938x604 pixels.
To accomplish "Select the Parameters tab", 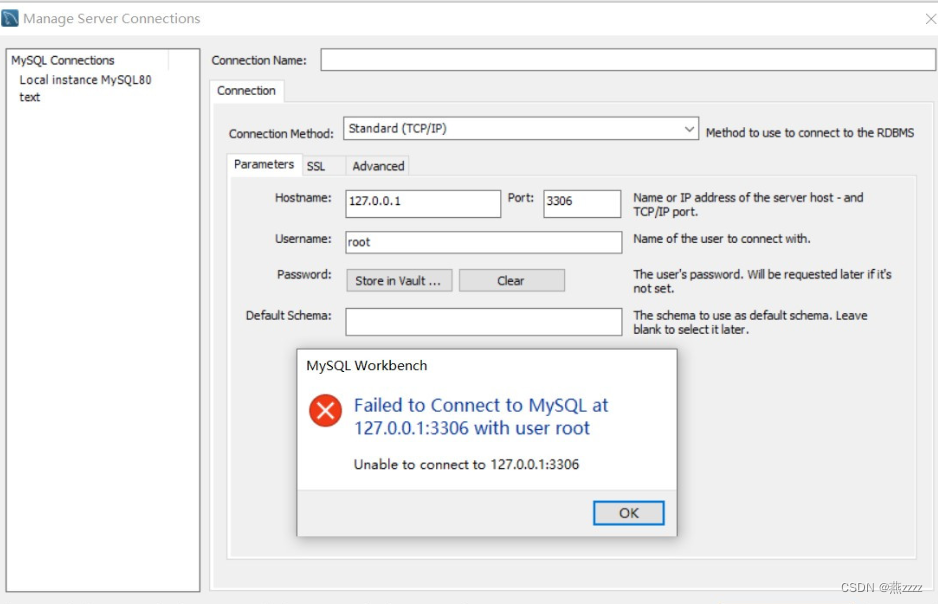I will pyautogui.click(x=263, y=165).
